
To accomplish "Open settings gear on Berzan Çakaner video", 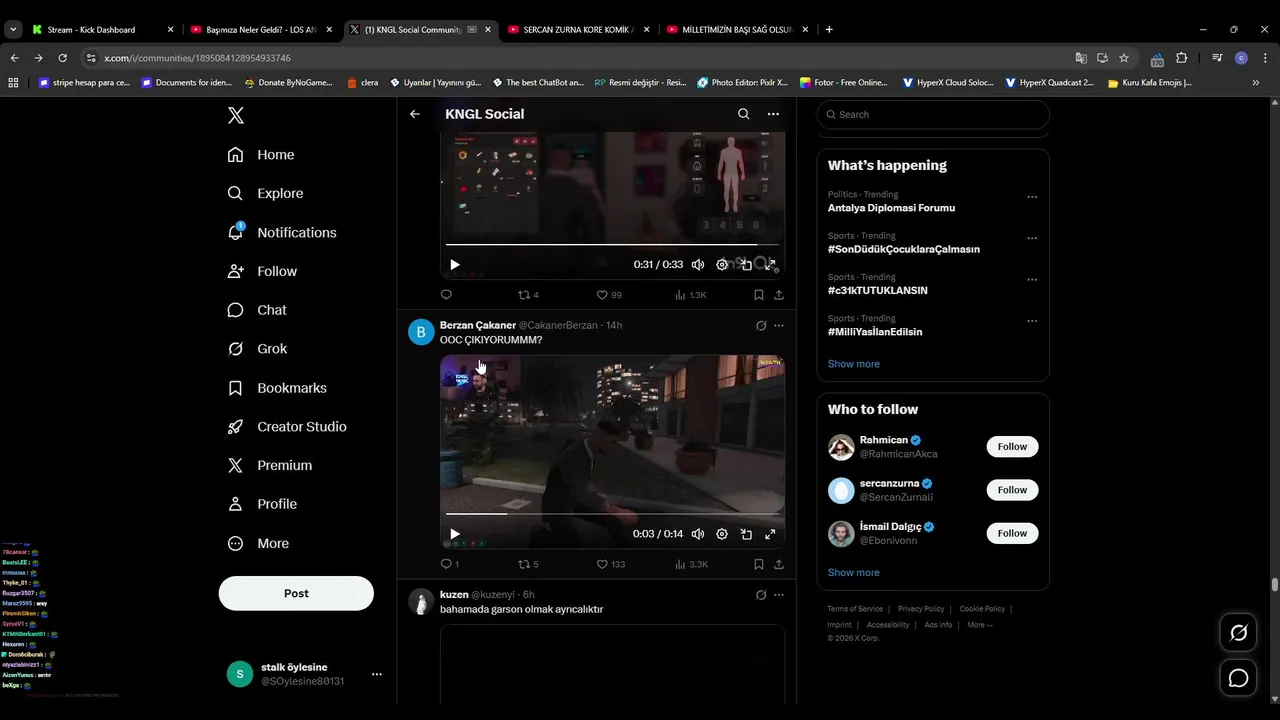I will (722, 534).
